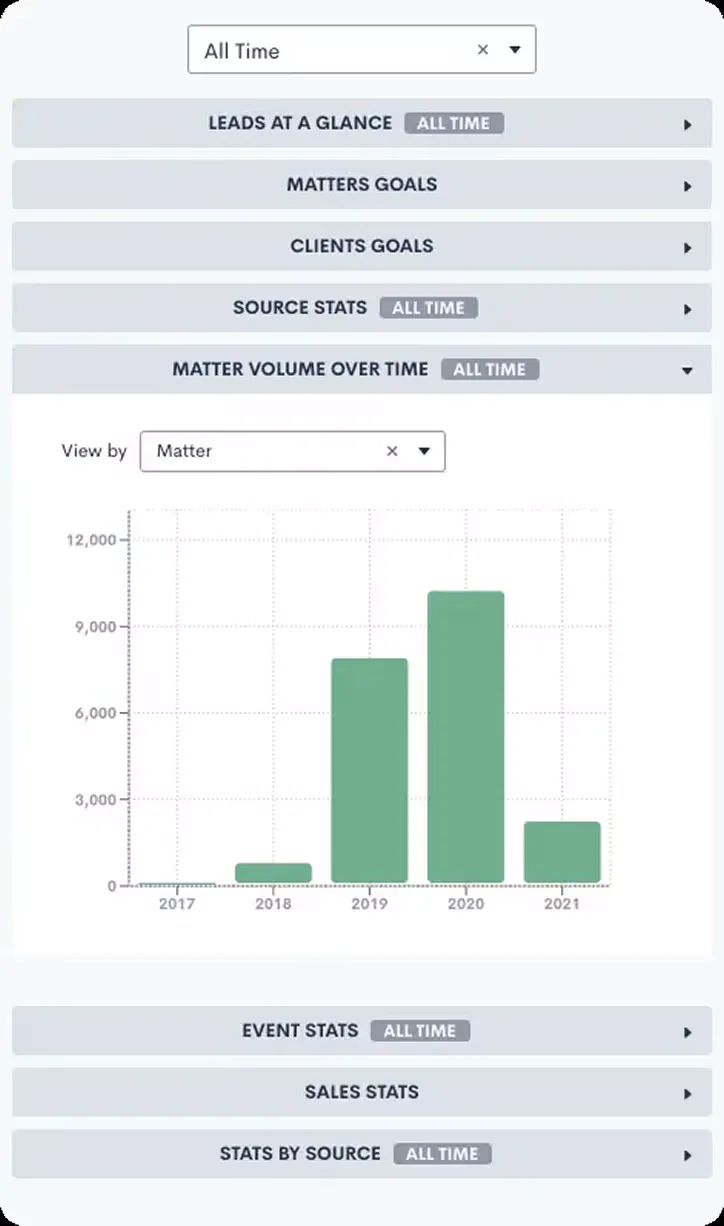Click inside the All Time input field
Viewport: 724px width, 1226px height.
(300, 49)
